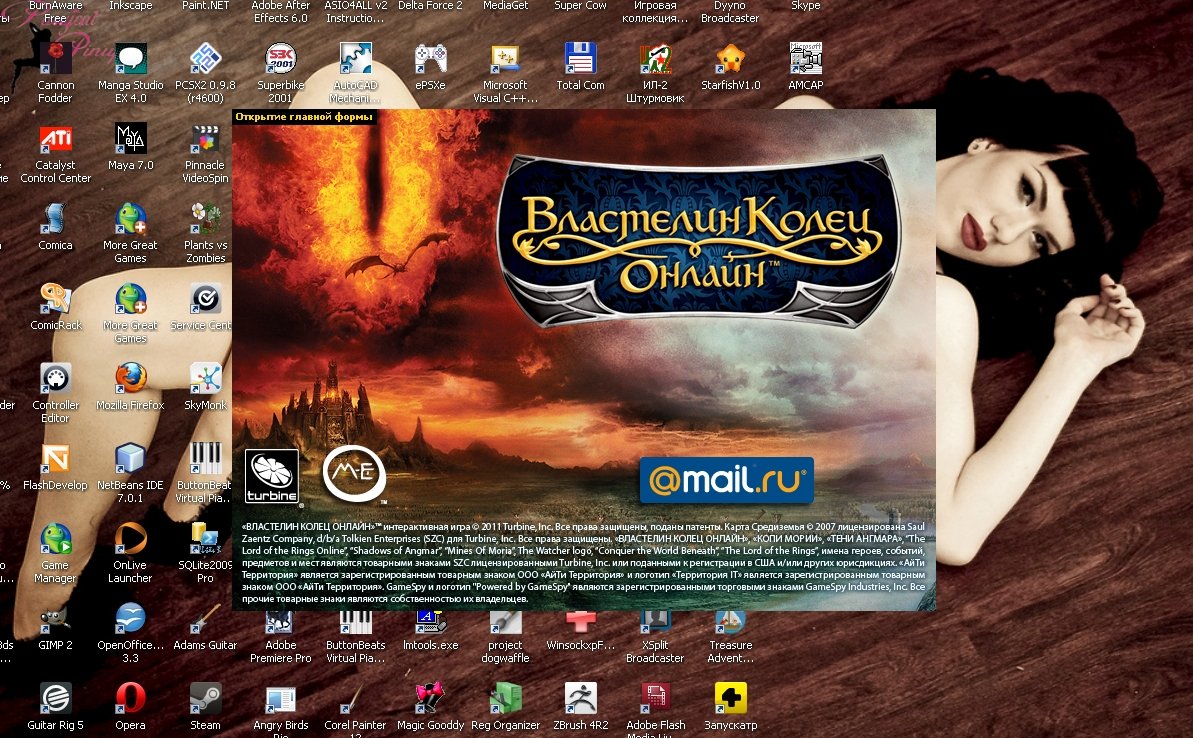This screenshot has height=738, width=1193.
Task: Select the Adams Guitar shortcut
Action: tap(205, 619)
